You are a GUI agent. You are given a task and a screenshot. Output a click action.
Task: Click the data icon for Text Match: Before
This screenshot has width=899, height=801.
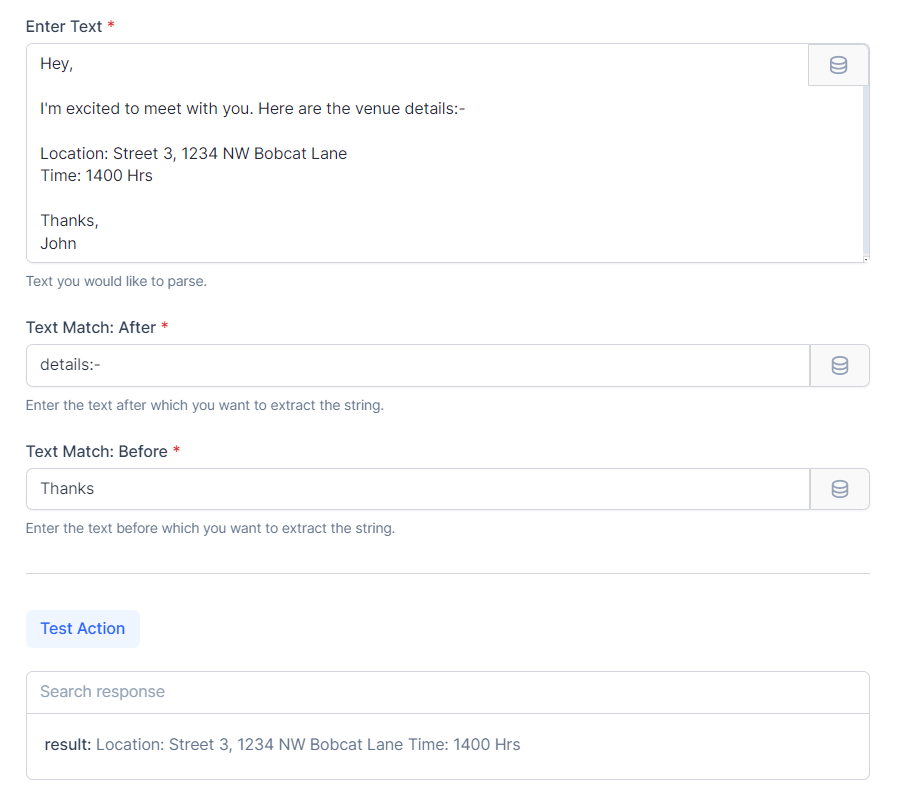[x=839, y=489]
